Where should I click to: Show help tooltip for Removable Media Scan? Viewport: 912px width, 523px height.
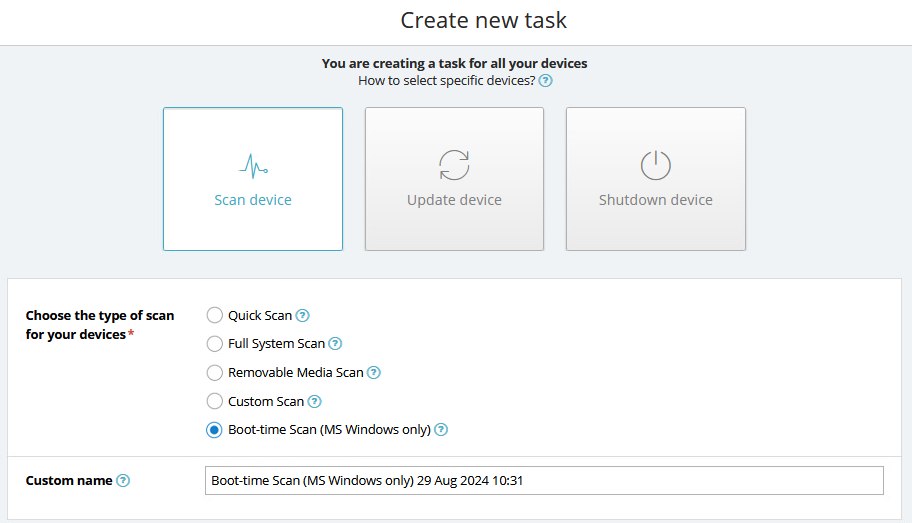(x=374, y=372)
